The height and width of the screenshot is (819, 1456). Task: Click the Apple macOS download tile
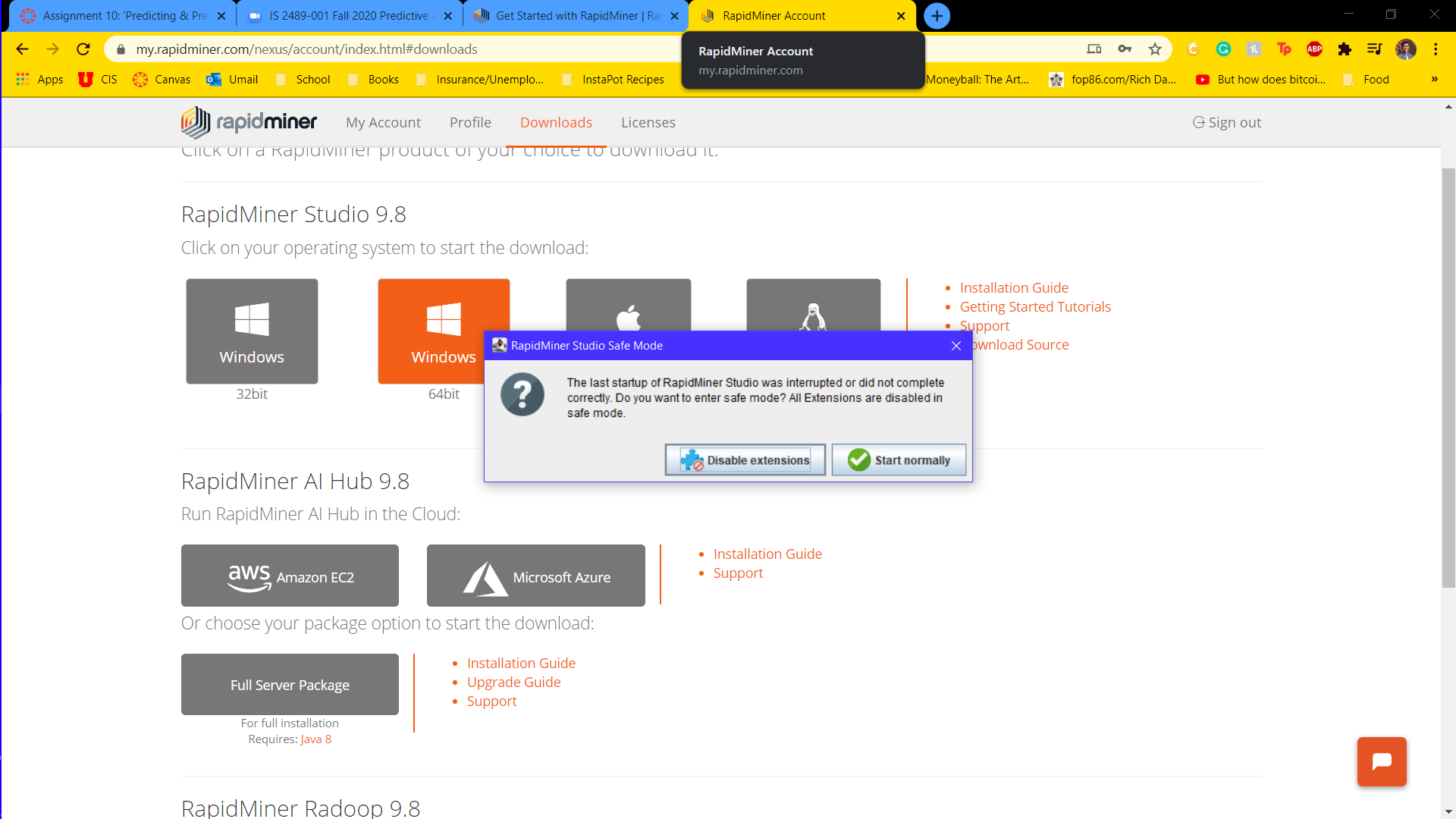point(628,305)
